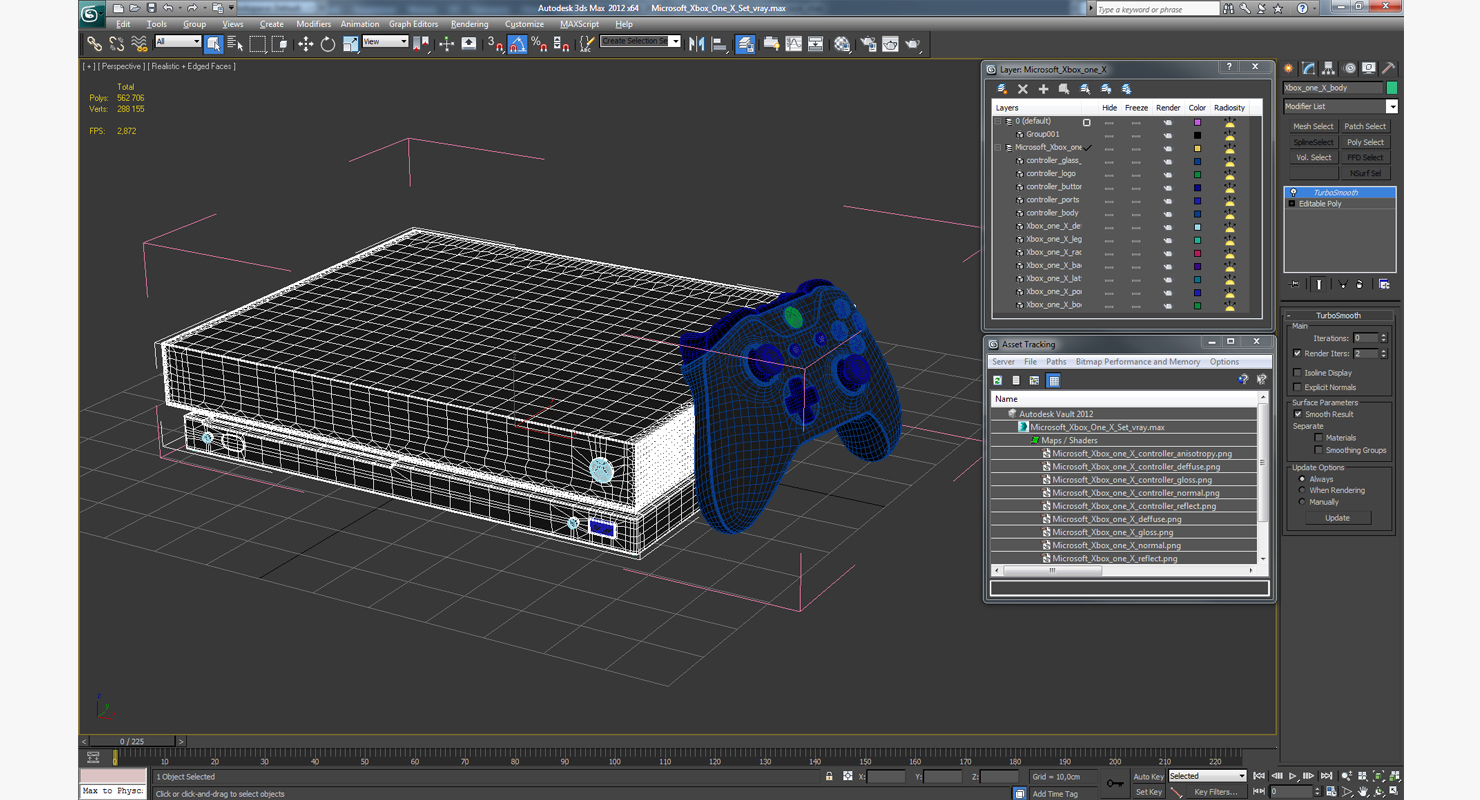Screen dimensions: 1480x800
Task: Choose the Select and Move tool
Action: coord(305,44)
